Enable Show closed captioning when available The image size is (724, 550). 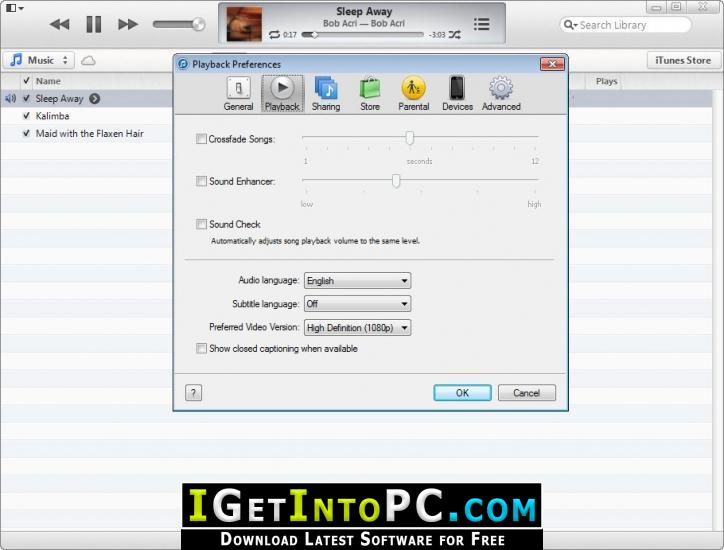pyautogui.click(x=201, y=348)
